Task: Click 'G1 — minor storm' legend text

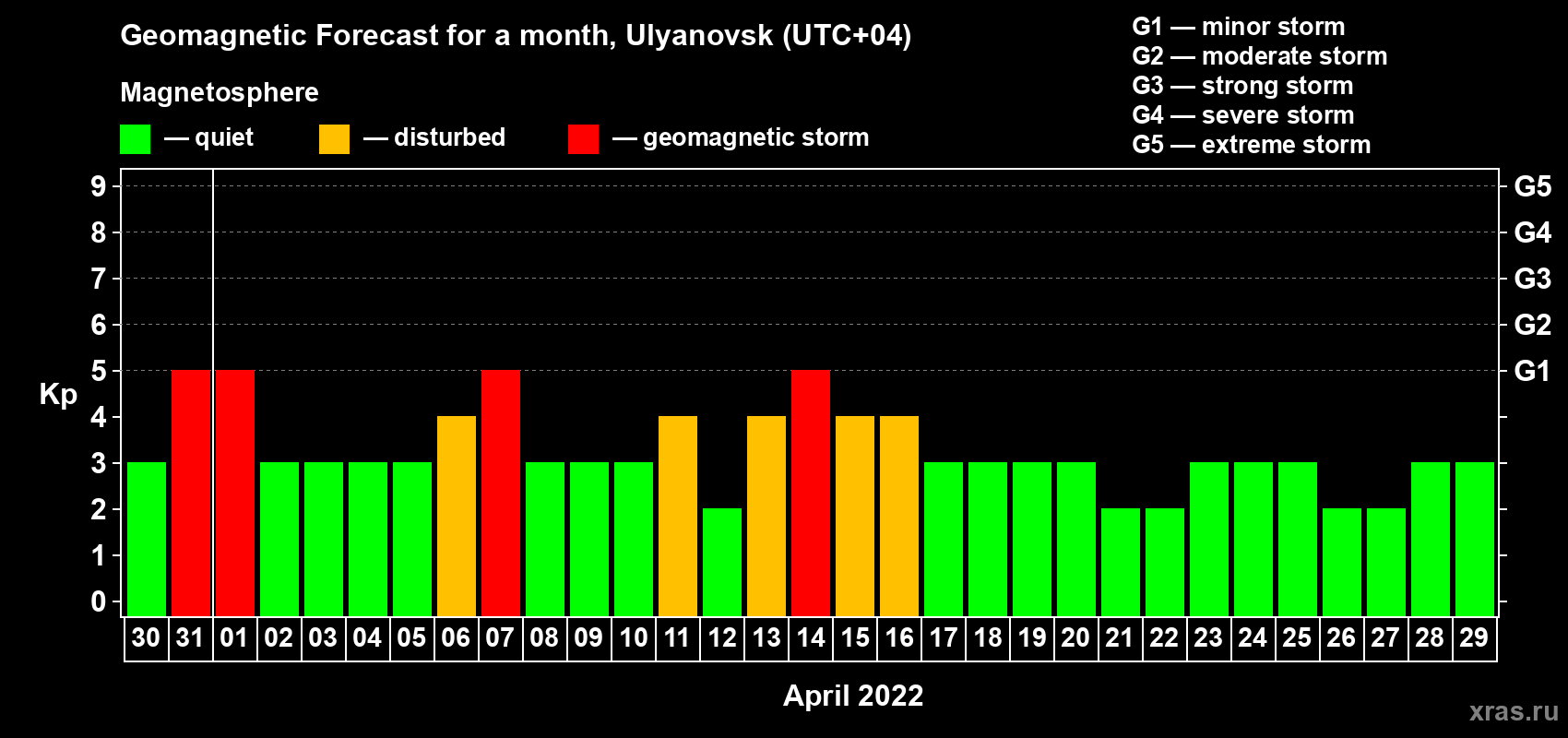Action: [1239, 27]
